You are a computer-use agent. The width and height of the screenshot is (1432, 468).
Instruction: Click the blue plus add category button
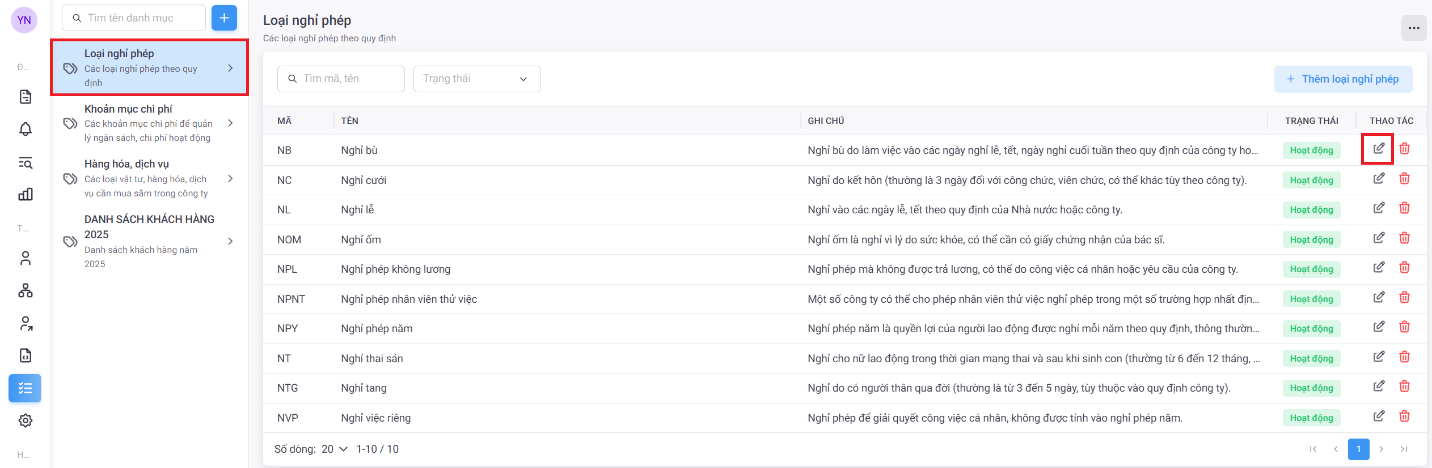click(x=224, y=18)
